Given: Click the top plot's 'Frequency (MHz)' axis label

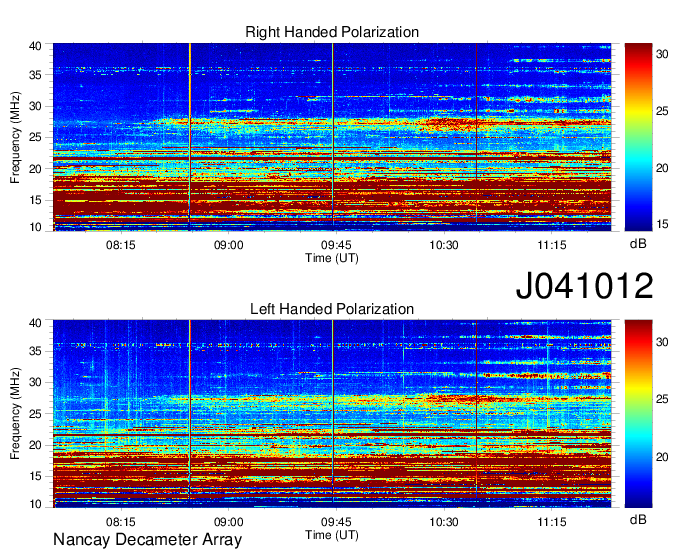Looking at the screenshot, I should [15, 137].
